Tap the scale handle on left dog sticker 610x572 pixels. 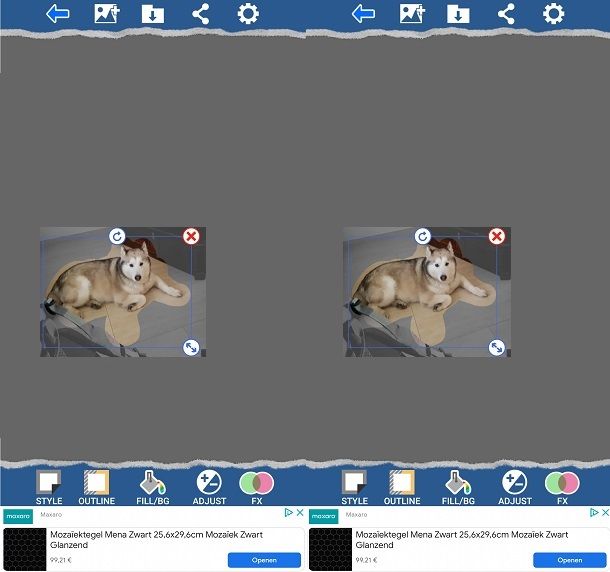(191, 347)
